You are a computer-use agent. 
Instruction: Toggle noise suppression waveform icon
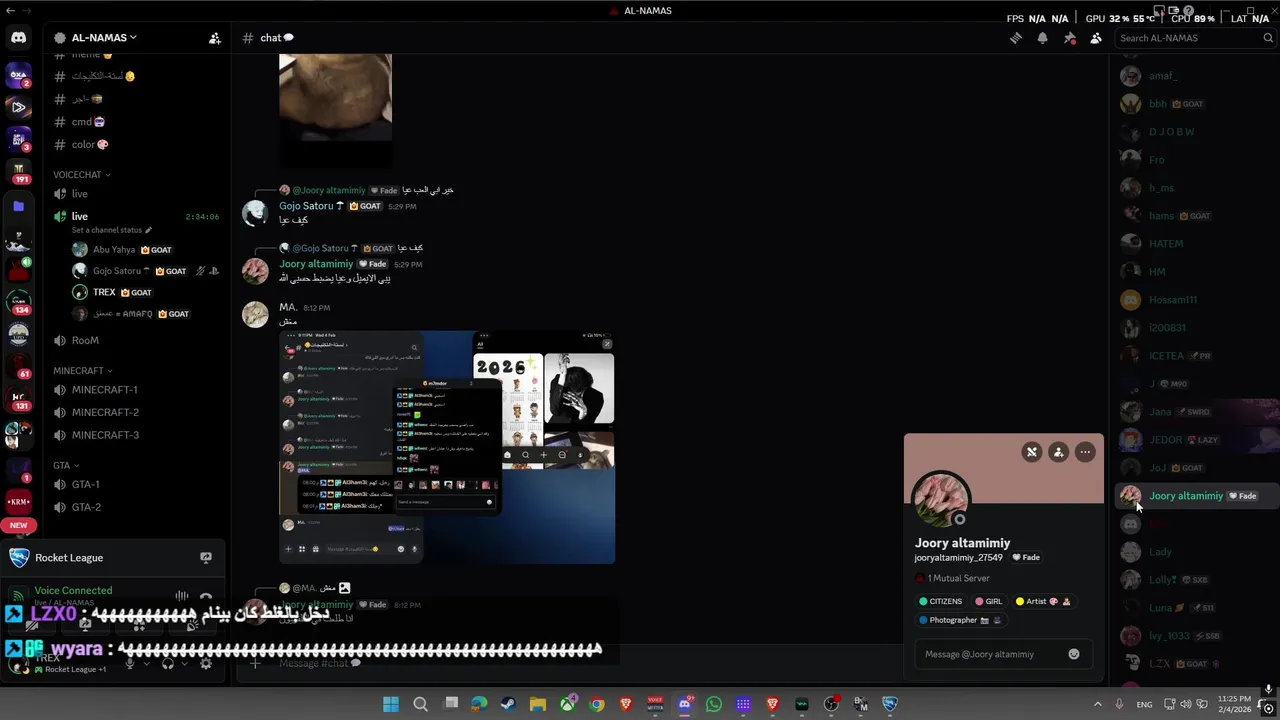click(181, 596)
